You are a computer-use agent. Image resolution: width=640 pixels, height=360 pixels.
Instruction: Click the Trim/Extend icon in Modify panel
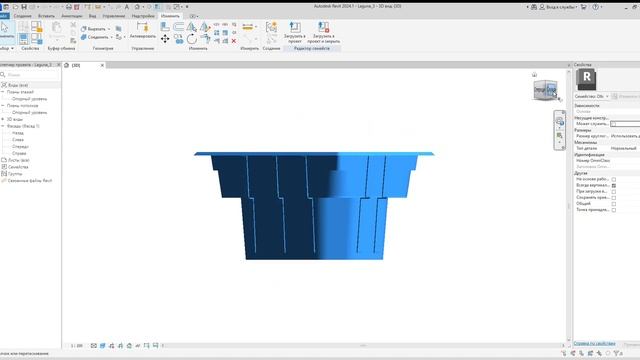click(x=205, y=39)
